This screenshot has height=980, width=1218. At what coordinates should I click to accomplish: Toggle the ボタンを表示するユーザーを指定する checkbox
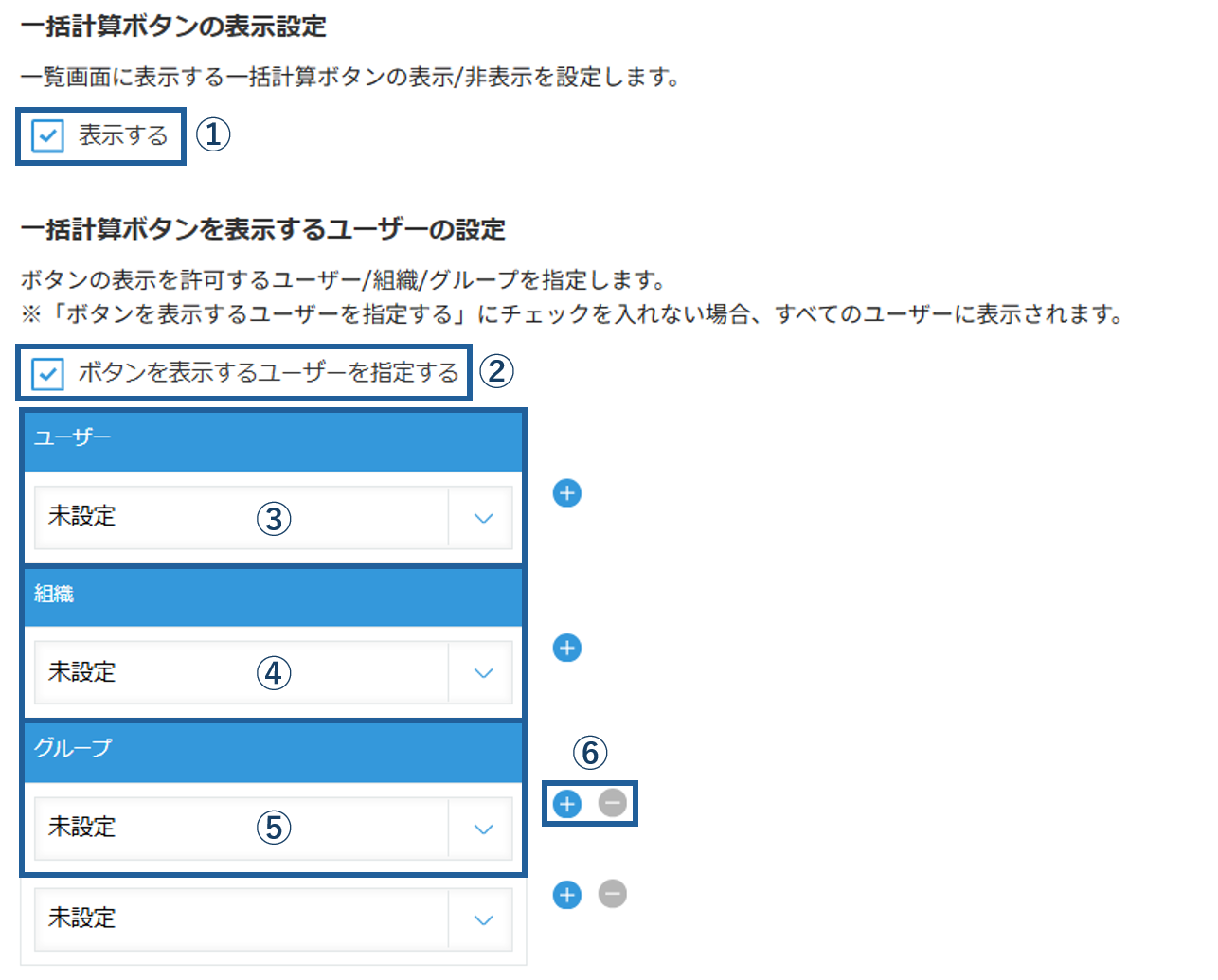click(47, 374)
